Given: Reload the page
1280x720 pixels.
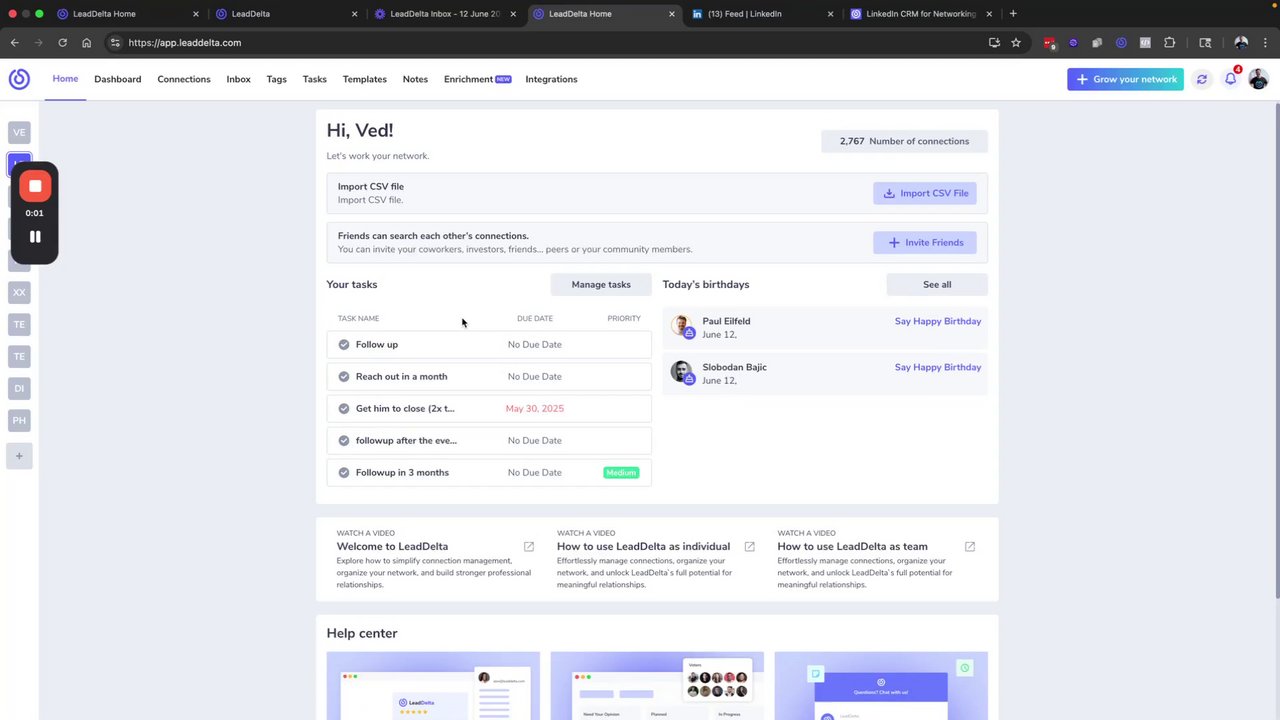Looking at the screenshot, I should pyautogui.click(x=62, y=43).
